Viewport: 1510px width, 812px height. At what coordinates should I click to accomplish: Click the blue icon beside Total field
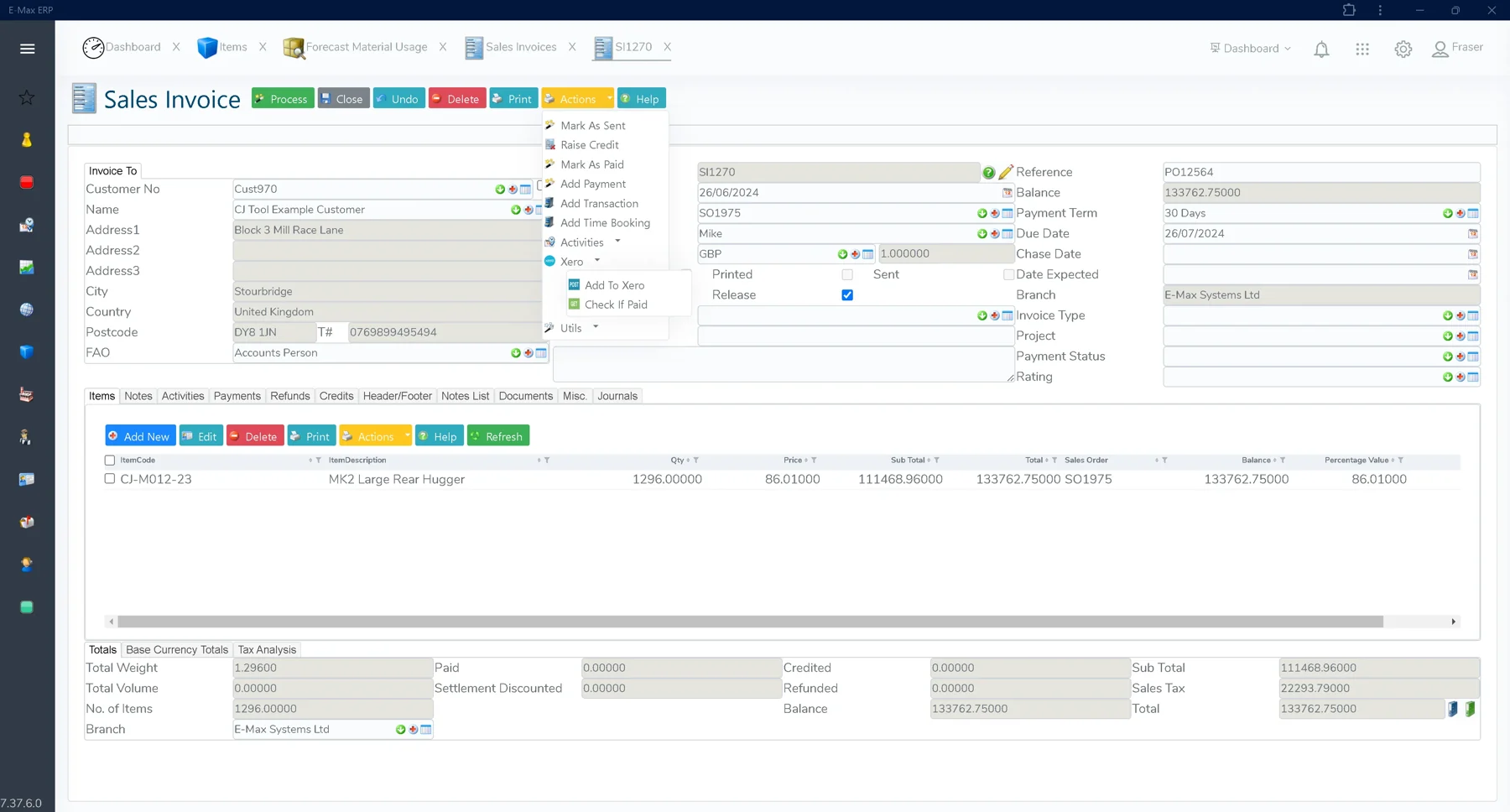pyautogui.click(x=1452, y=709)
